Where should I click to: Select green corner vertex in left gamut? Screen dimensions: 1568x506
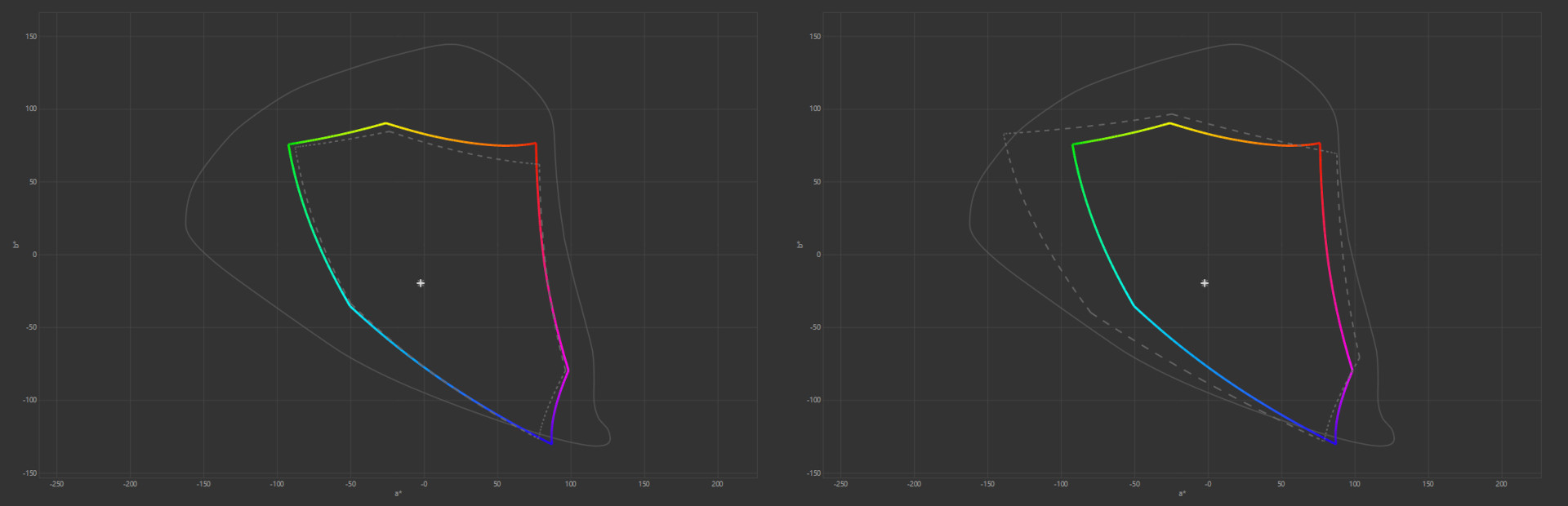(289, 144)
